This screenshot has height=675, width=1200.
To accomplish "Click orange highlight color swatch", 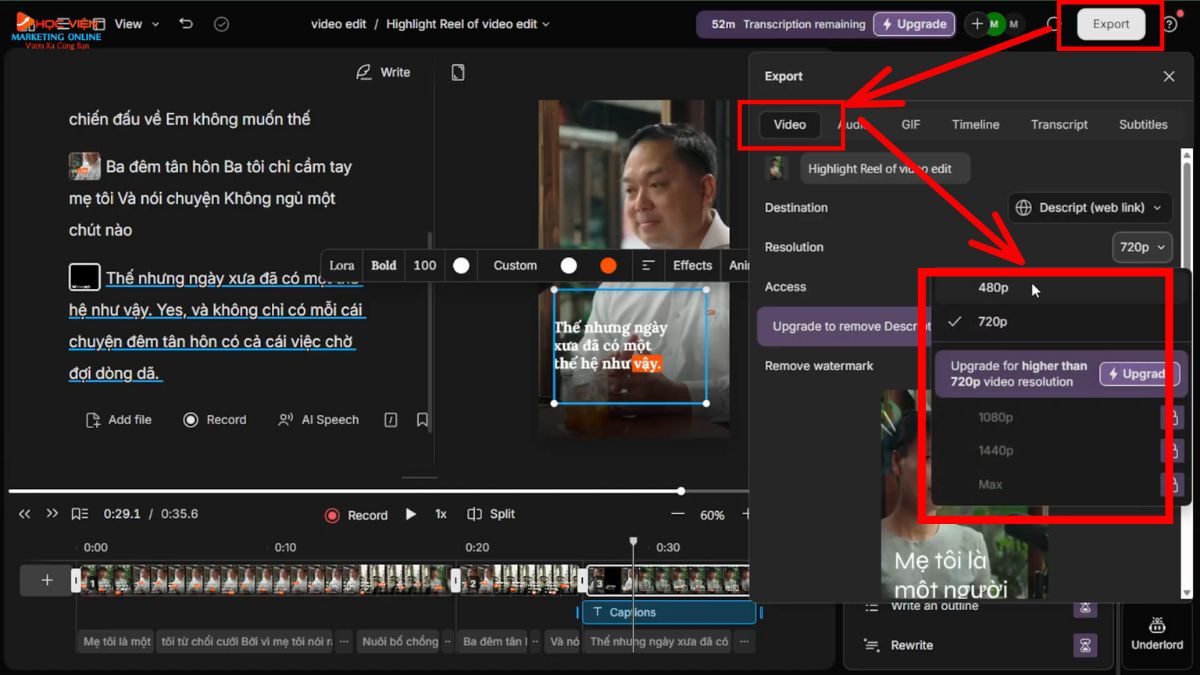I will click(608, 266).
